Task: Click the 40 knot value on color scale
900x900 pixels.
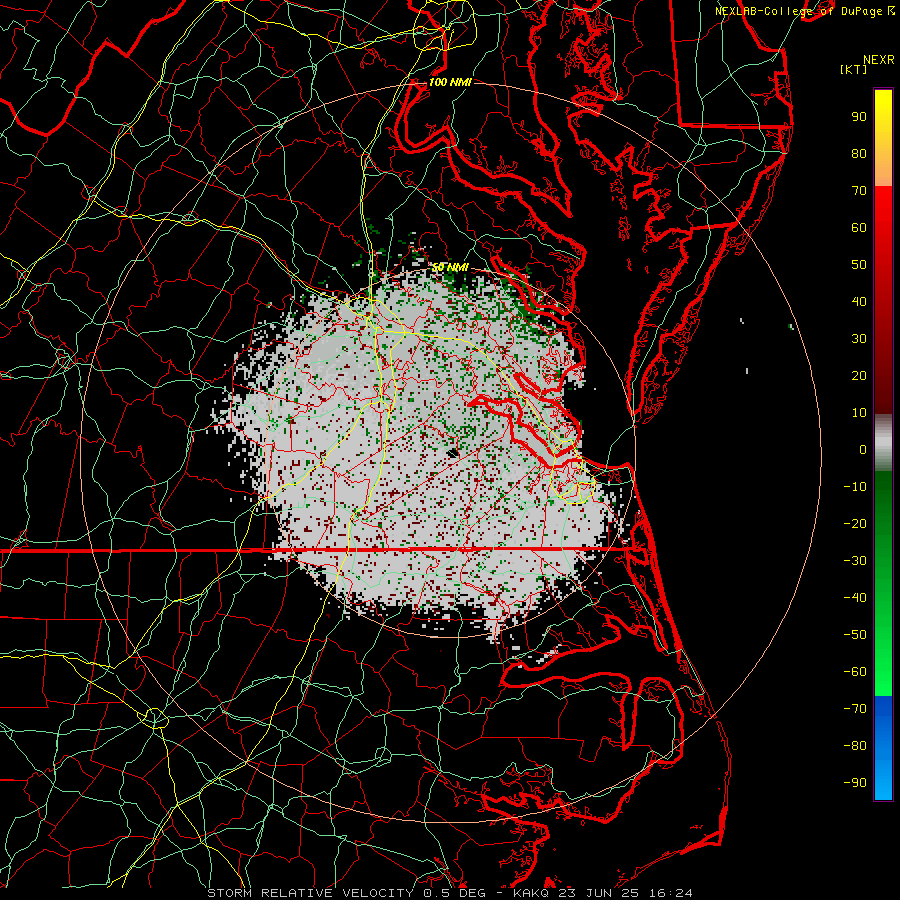Action: pyautogui.click(x=859, y=302)
